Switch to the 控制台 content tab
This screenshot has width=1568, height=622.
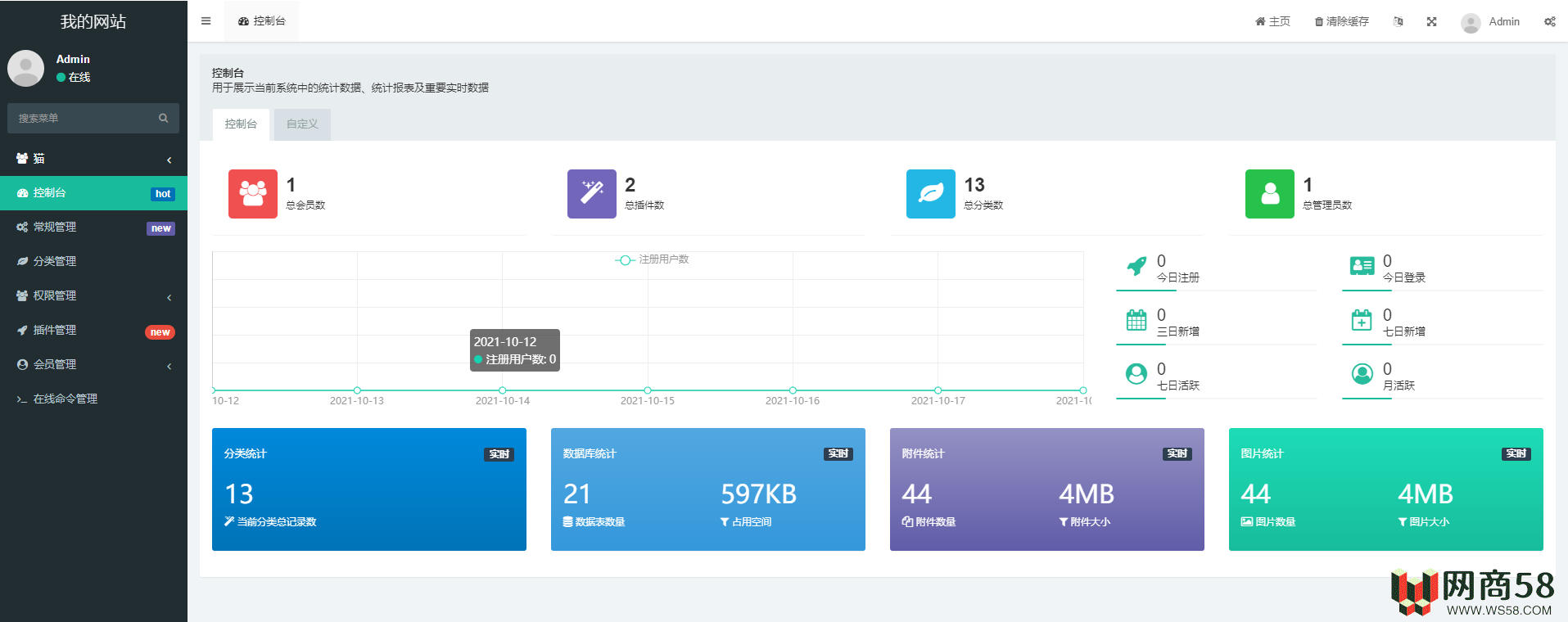241,124
